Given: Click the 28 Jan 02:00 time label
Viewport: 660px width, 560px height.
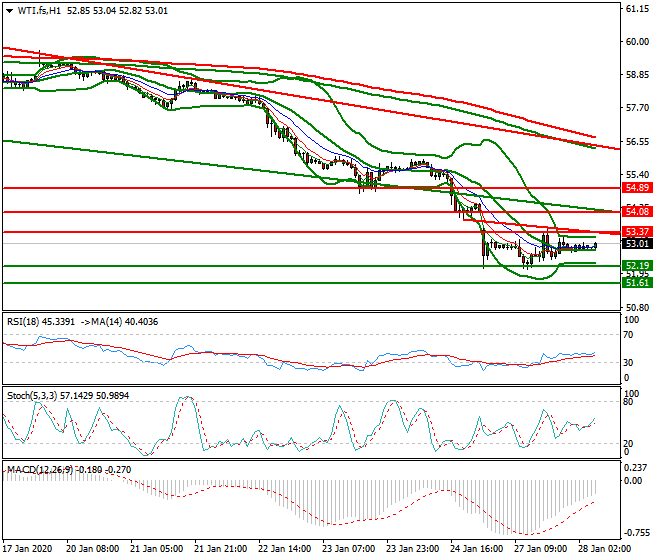Looking at the screenshot, I should (604, 549).
